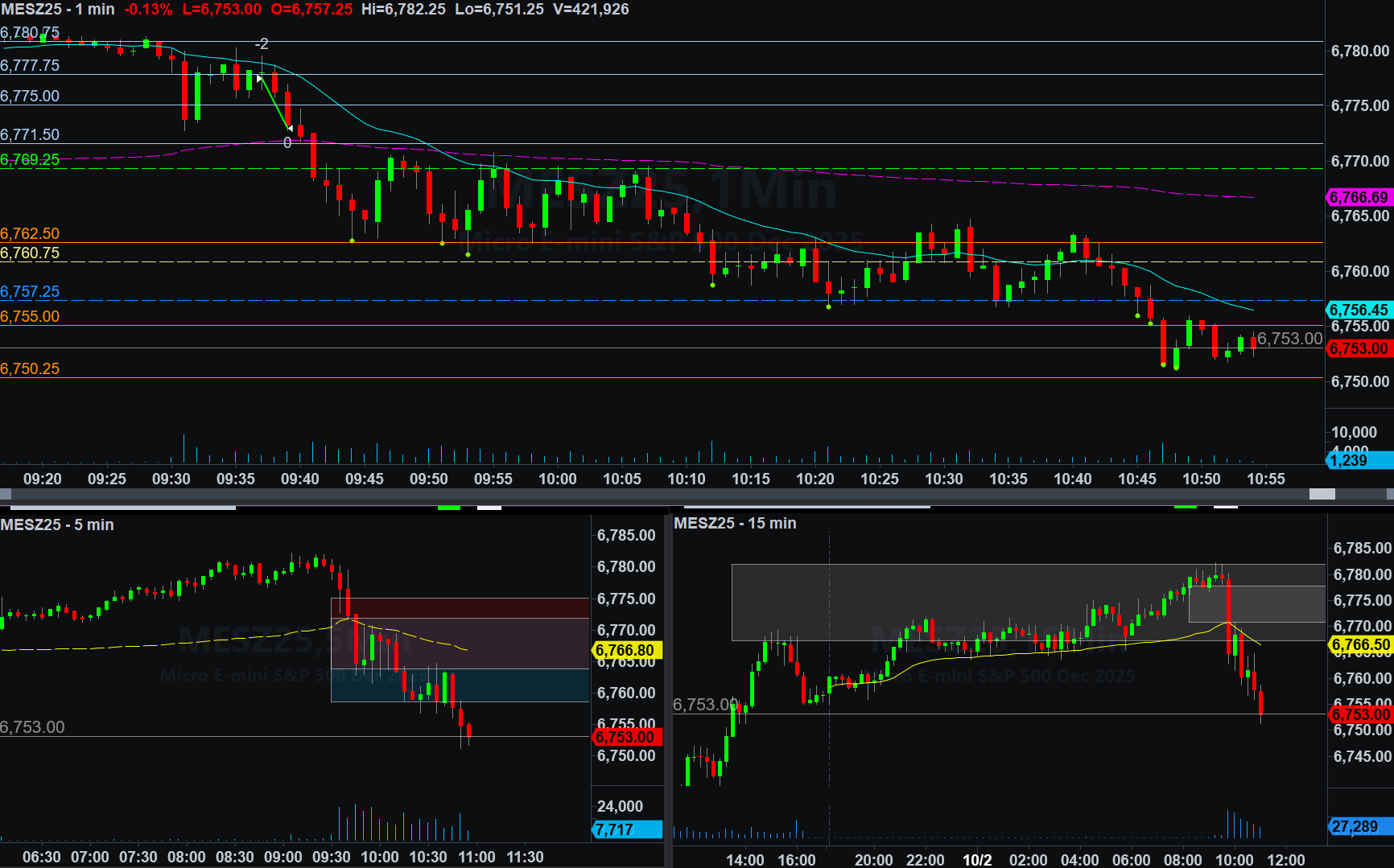Select the MESZ25 - 1 min chart title

(58, 10)
